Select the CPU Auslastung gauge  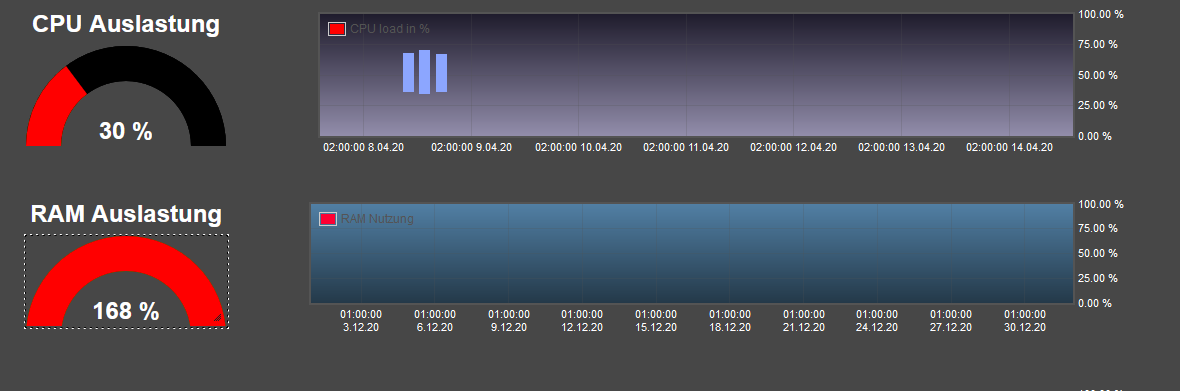pos(126,95)
